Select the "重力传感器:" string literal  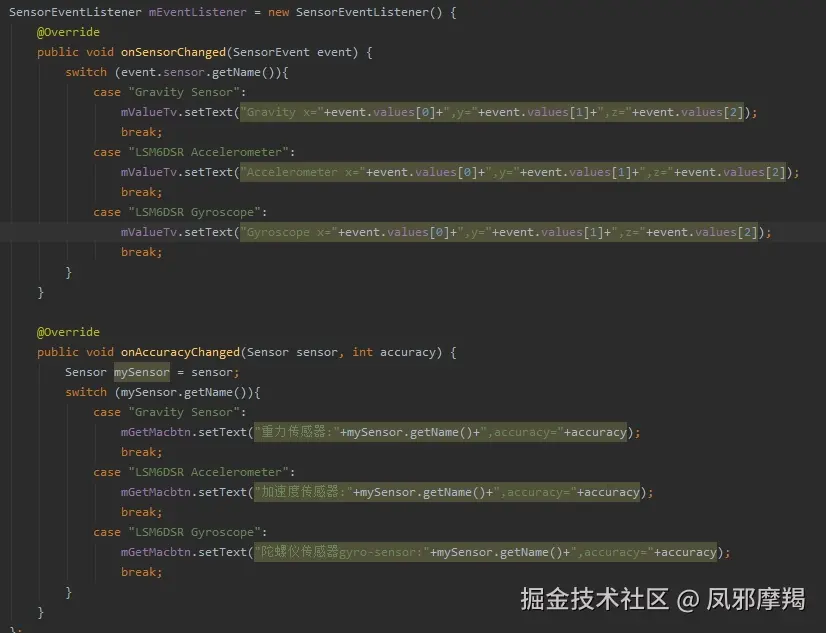click(297, 432)
